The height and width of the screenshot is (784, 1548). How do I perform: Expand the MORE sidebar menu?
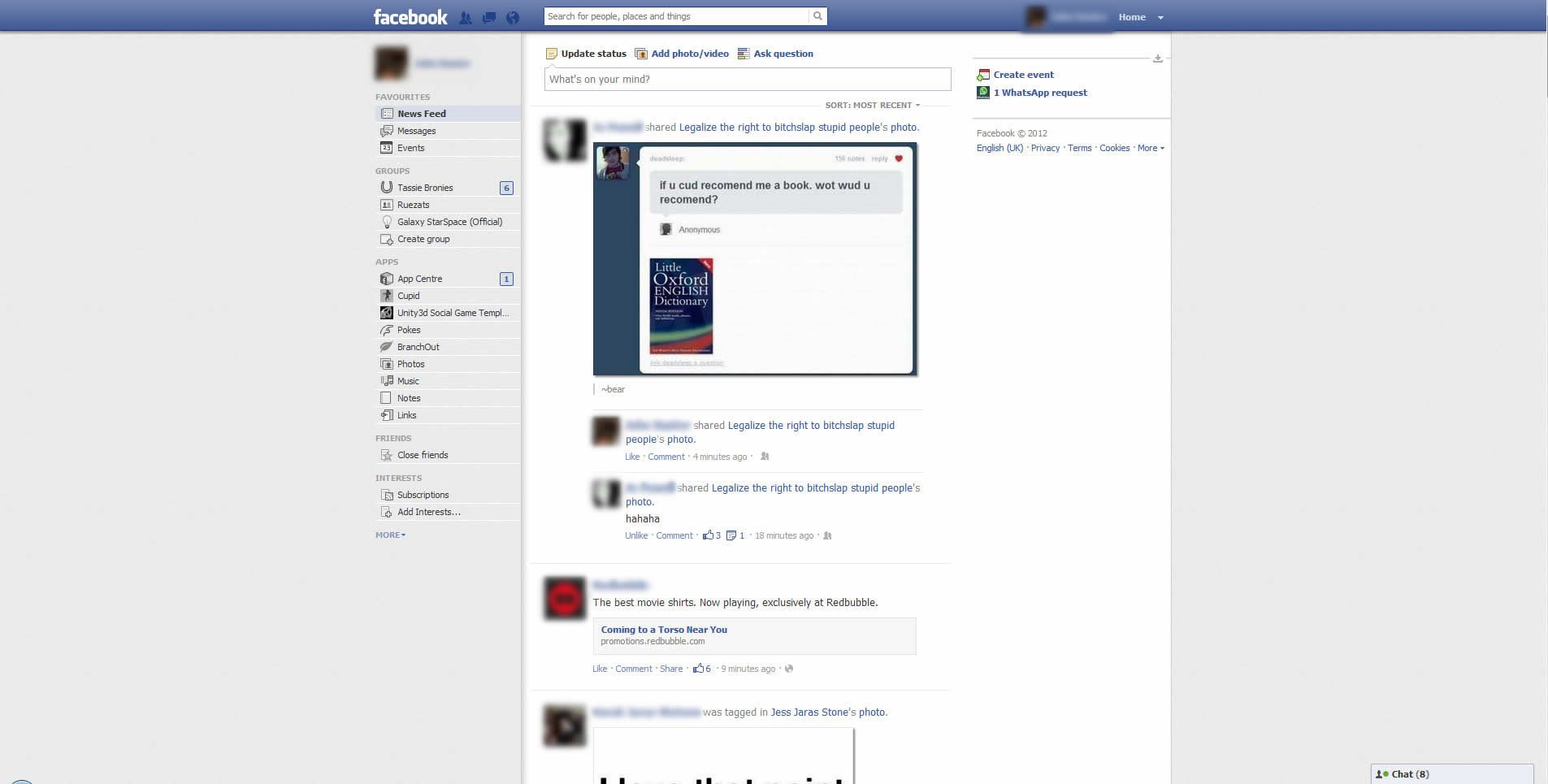pyautogui.click(x=390, y=535)
